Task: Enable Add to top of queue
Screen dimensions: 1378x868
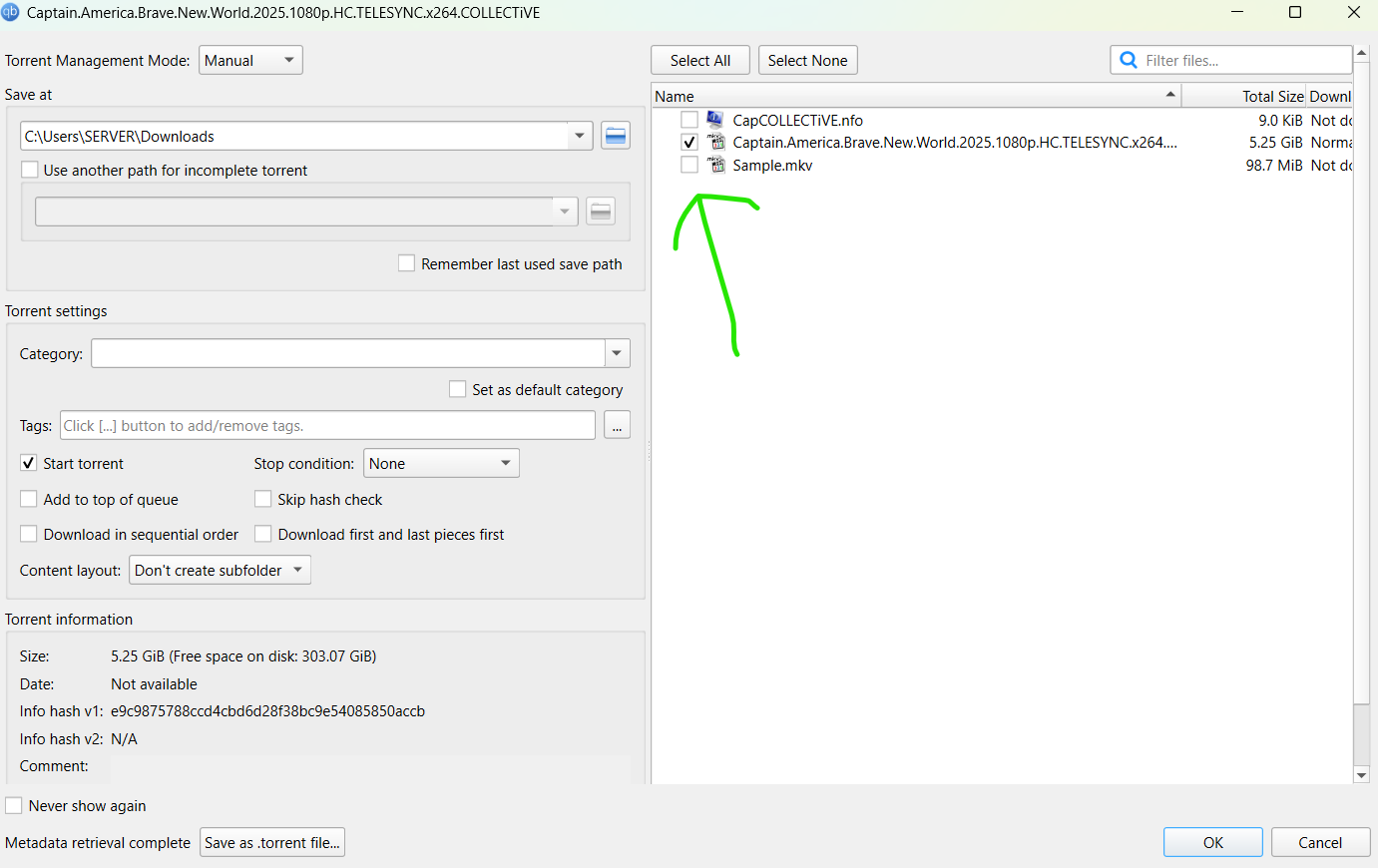Action: click(29, 499)
